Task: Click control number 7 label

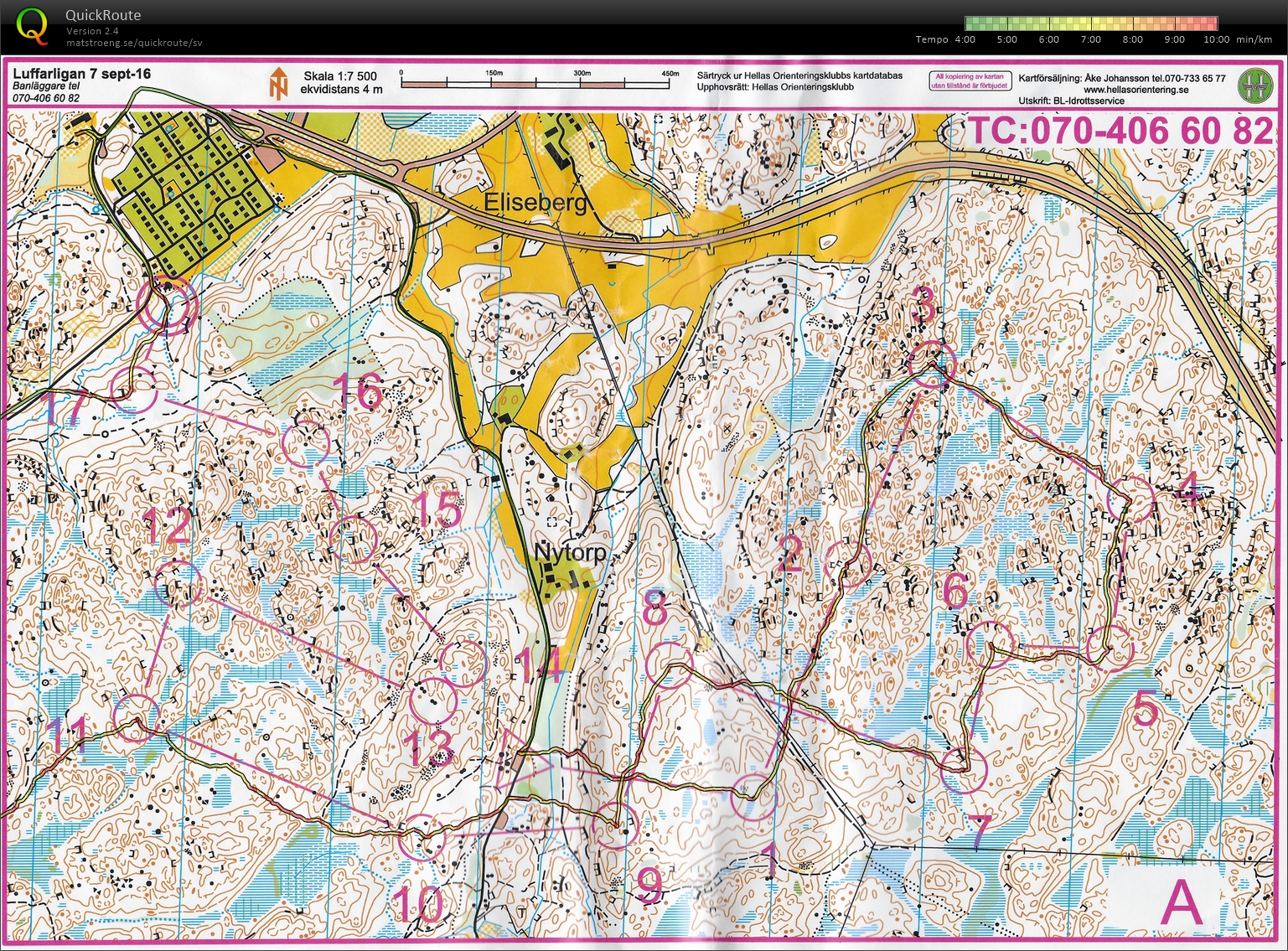Action: click(x=980, y=832)
